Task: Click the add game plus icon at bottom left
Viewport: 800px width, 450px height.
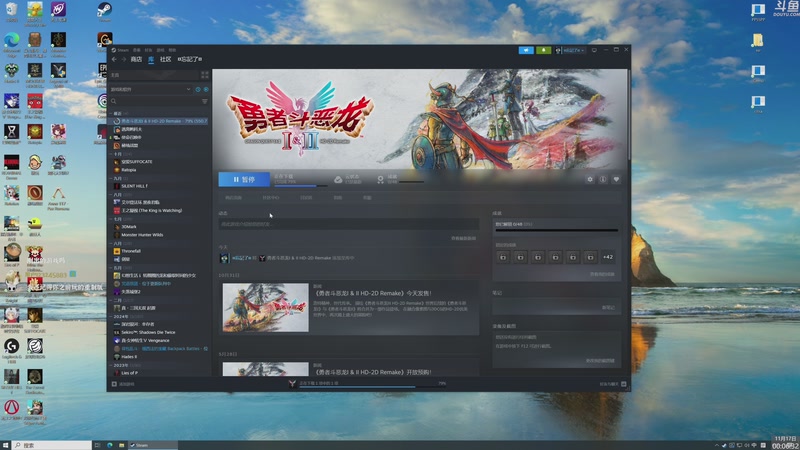Action: tap(114, 384)
